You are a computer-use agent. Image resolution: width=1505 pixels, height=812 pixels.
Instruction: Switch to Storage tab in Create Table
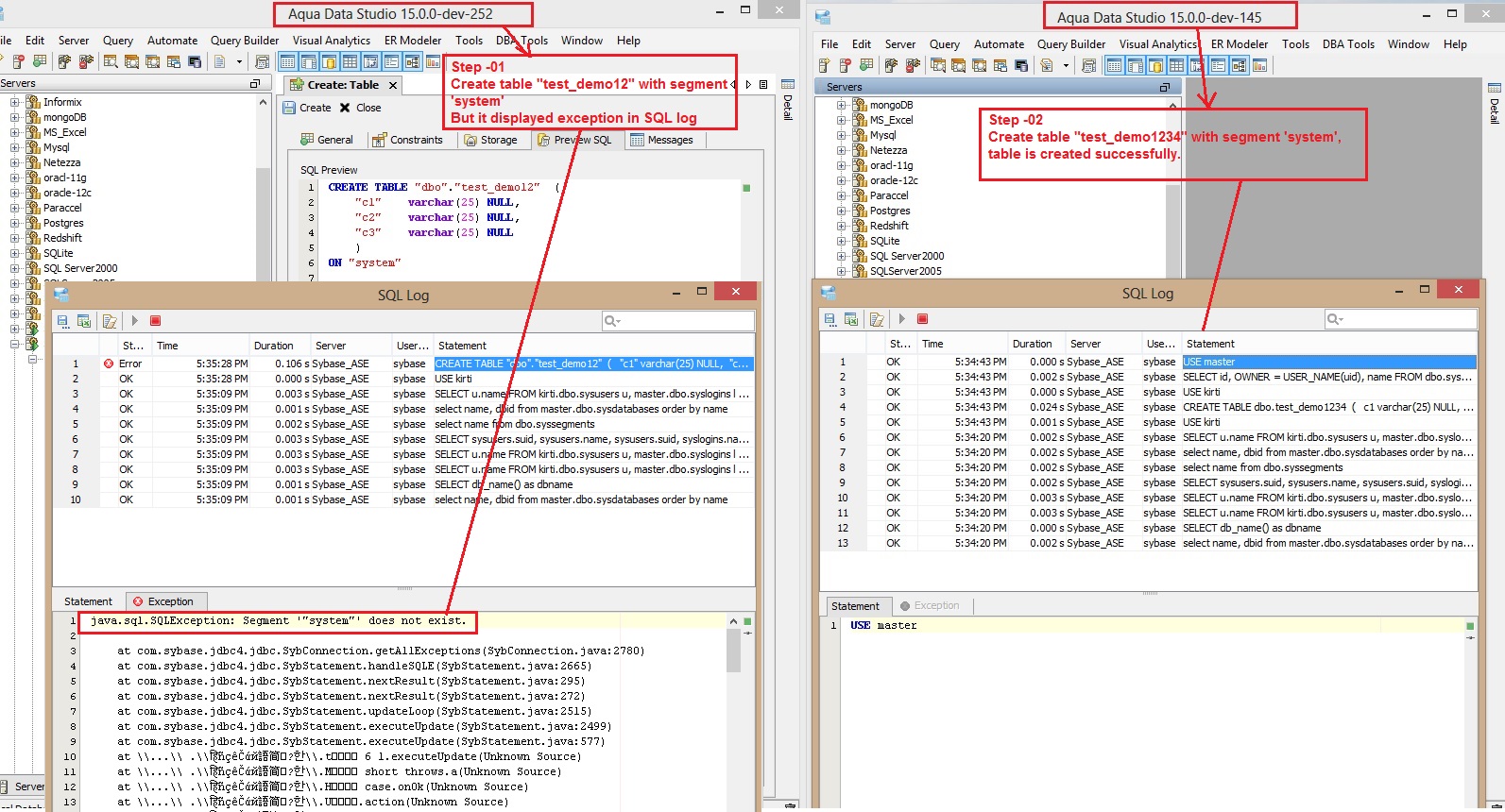pos(491,140)
